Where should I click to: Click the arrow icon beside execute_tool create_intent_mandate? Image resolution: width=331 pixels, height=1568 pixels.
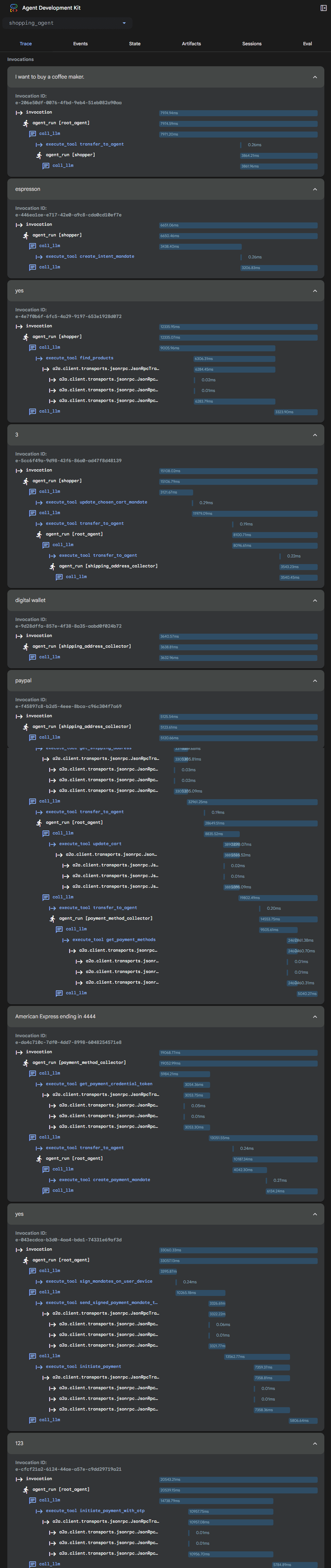pyautogui.click(x=40, y=257)
